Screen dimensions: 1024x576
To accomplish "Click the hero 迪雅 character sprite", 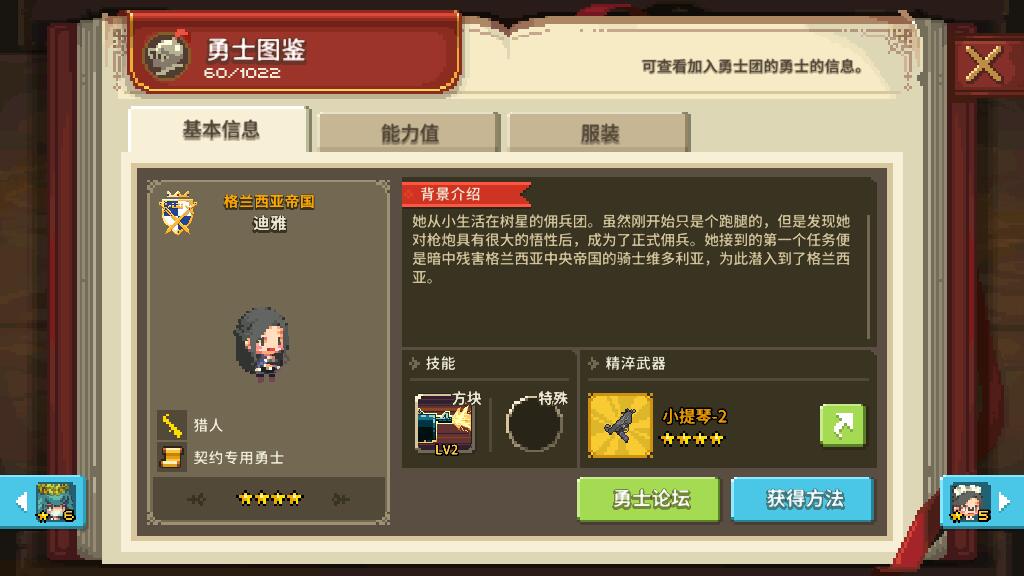I will coord(262,344).
